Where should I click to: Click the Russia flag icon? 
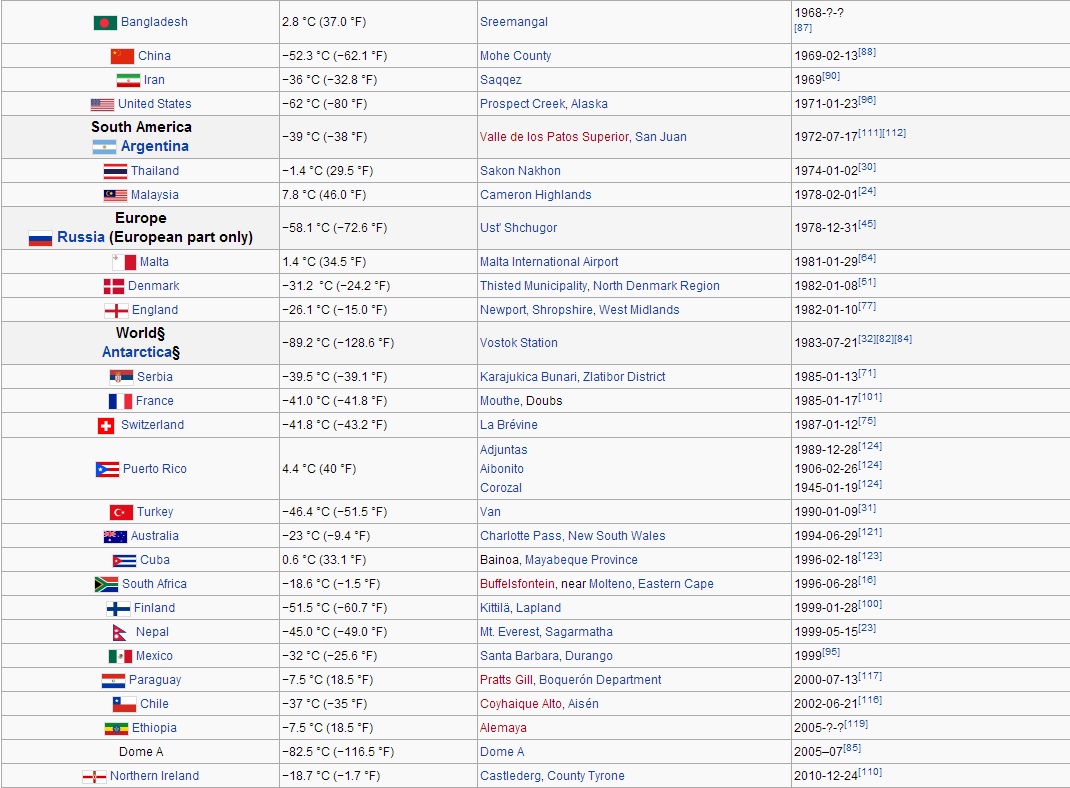(x=40, y=238)
